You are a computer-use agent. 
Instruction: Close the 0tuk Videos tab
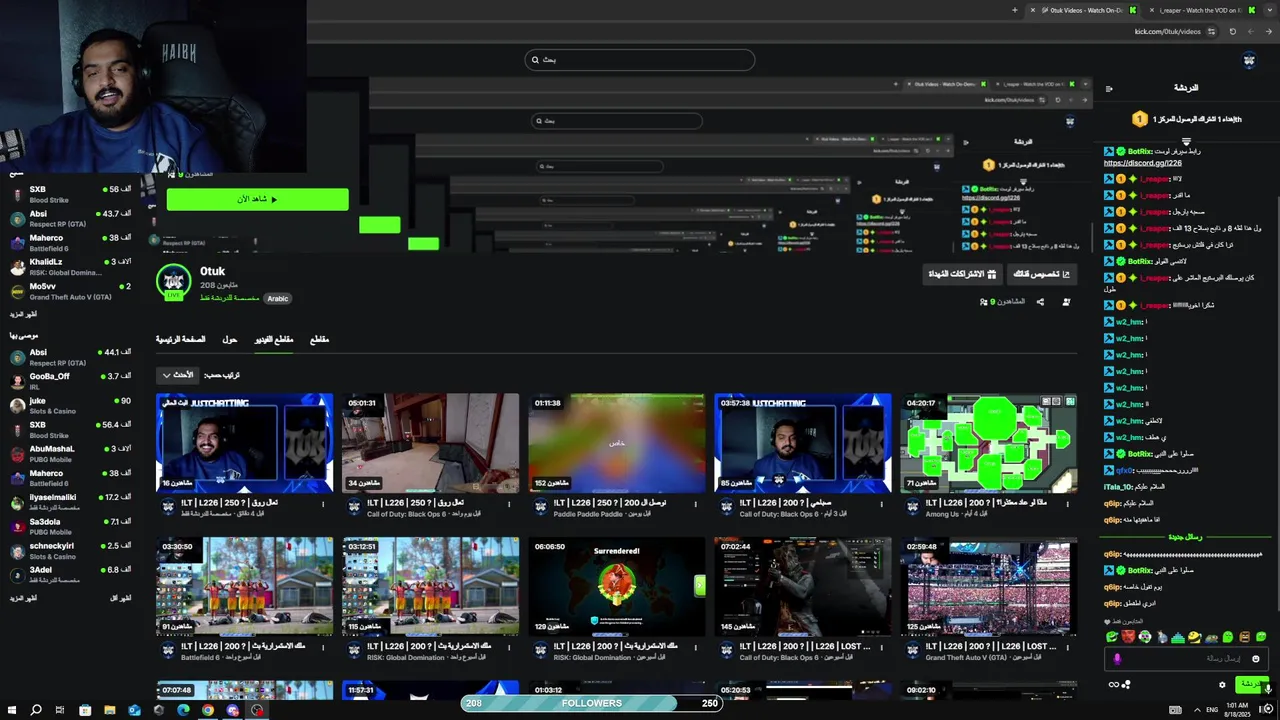pos(1033,10)
